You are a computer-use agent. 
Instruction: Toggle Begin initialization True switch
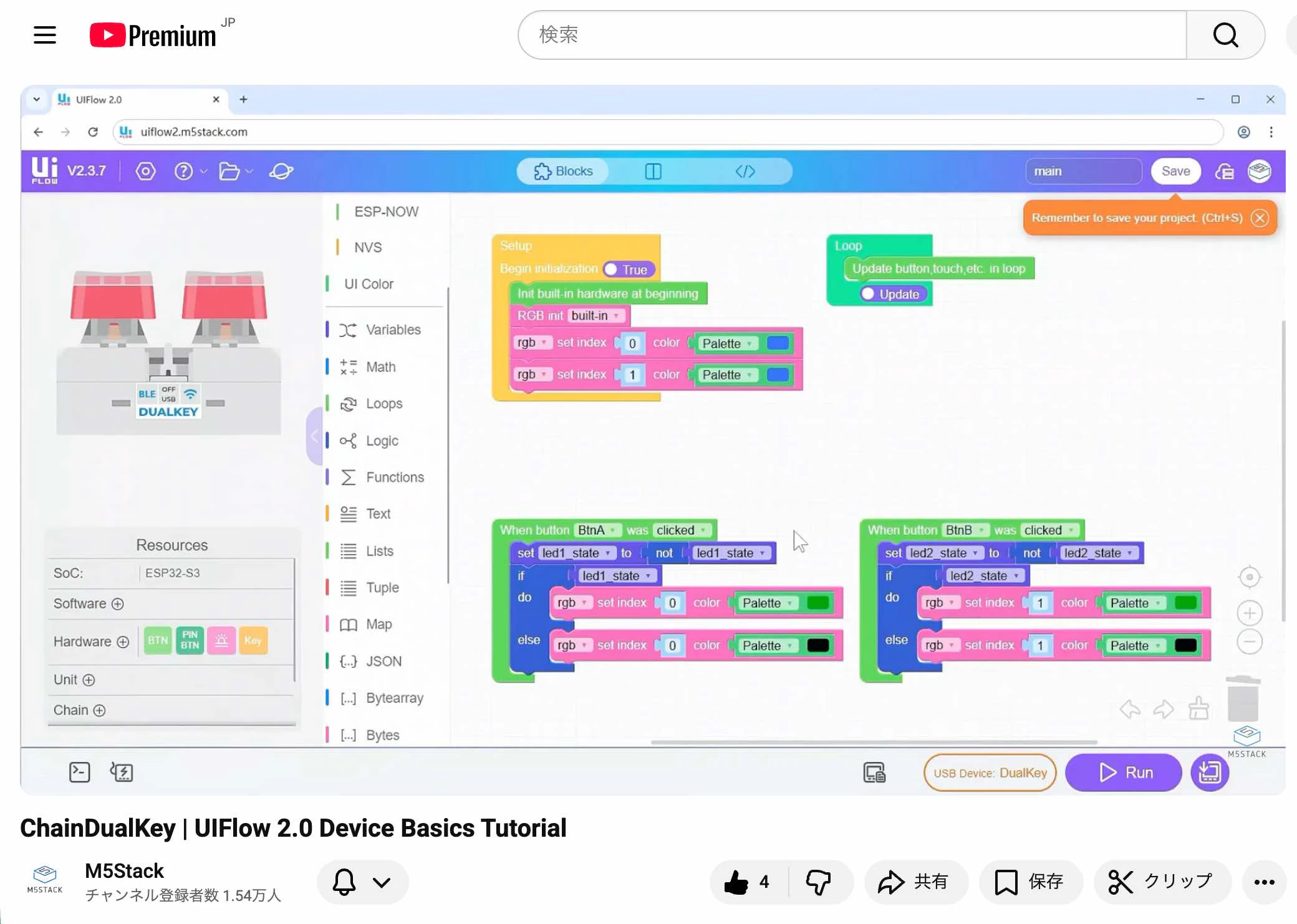coord(629,269)
